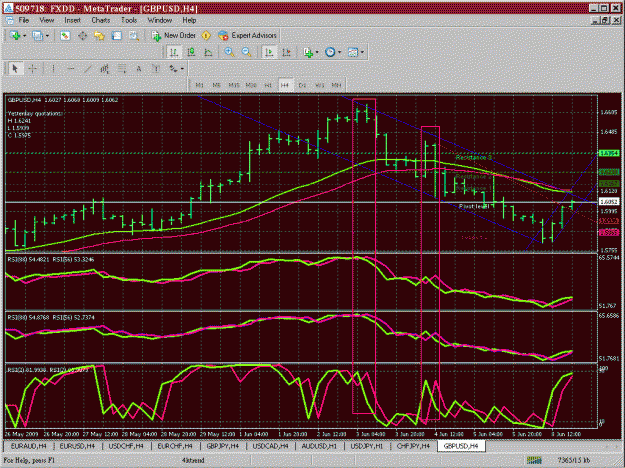Viewport: 625px width, 468px height.
Task: Switch to H1 timeframe
Action: 268,85
